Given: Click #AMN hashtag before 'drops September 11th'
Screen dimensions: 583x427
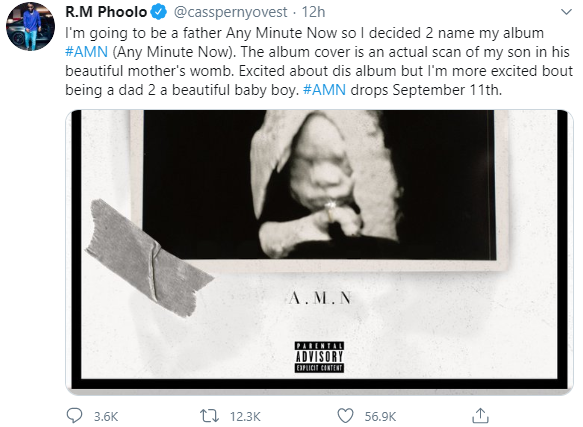Looking at the screenshot, I should click(324, 90).
